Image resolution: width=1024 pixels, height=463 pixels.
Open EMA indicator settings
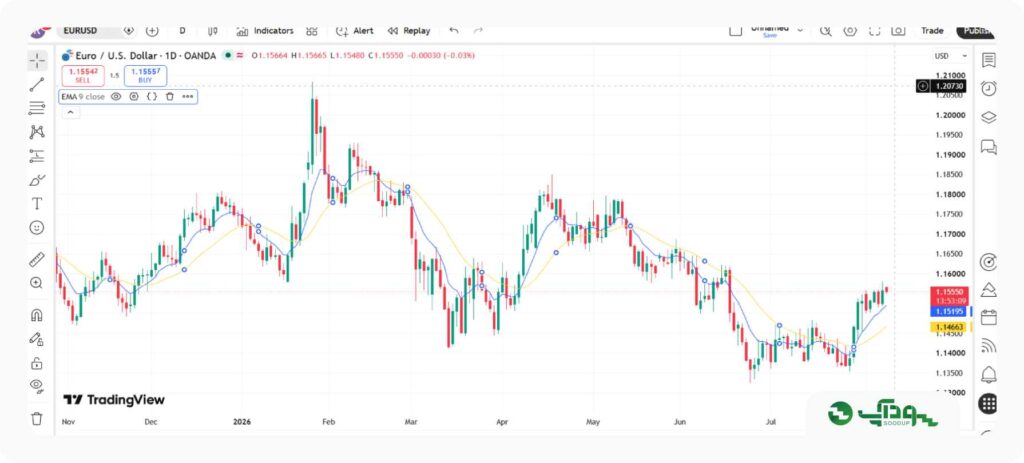[x=134, y=97]
